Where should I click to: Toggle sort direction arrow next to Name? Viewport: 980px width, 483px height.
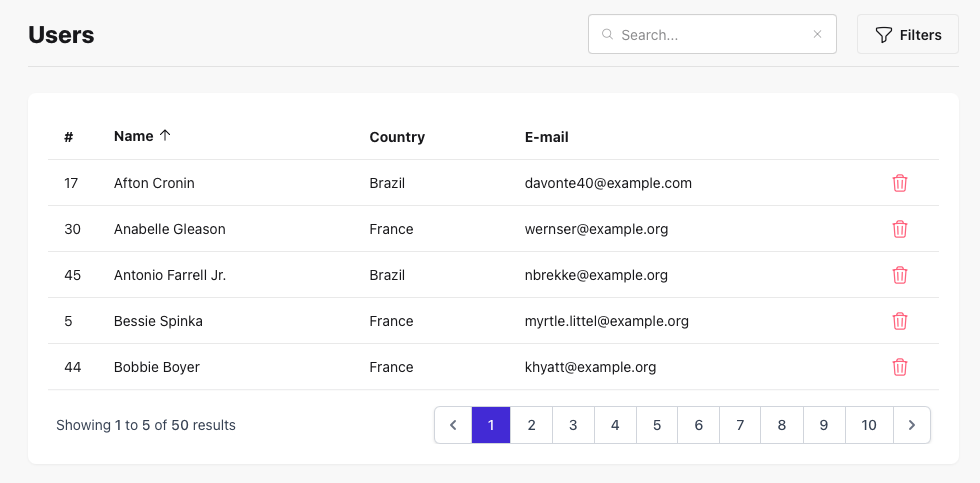165,136
